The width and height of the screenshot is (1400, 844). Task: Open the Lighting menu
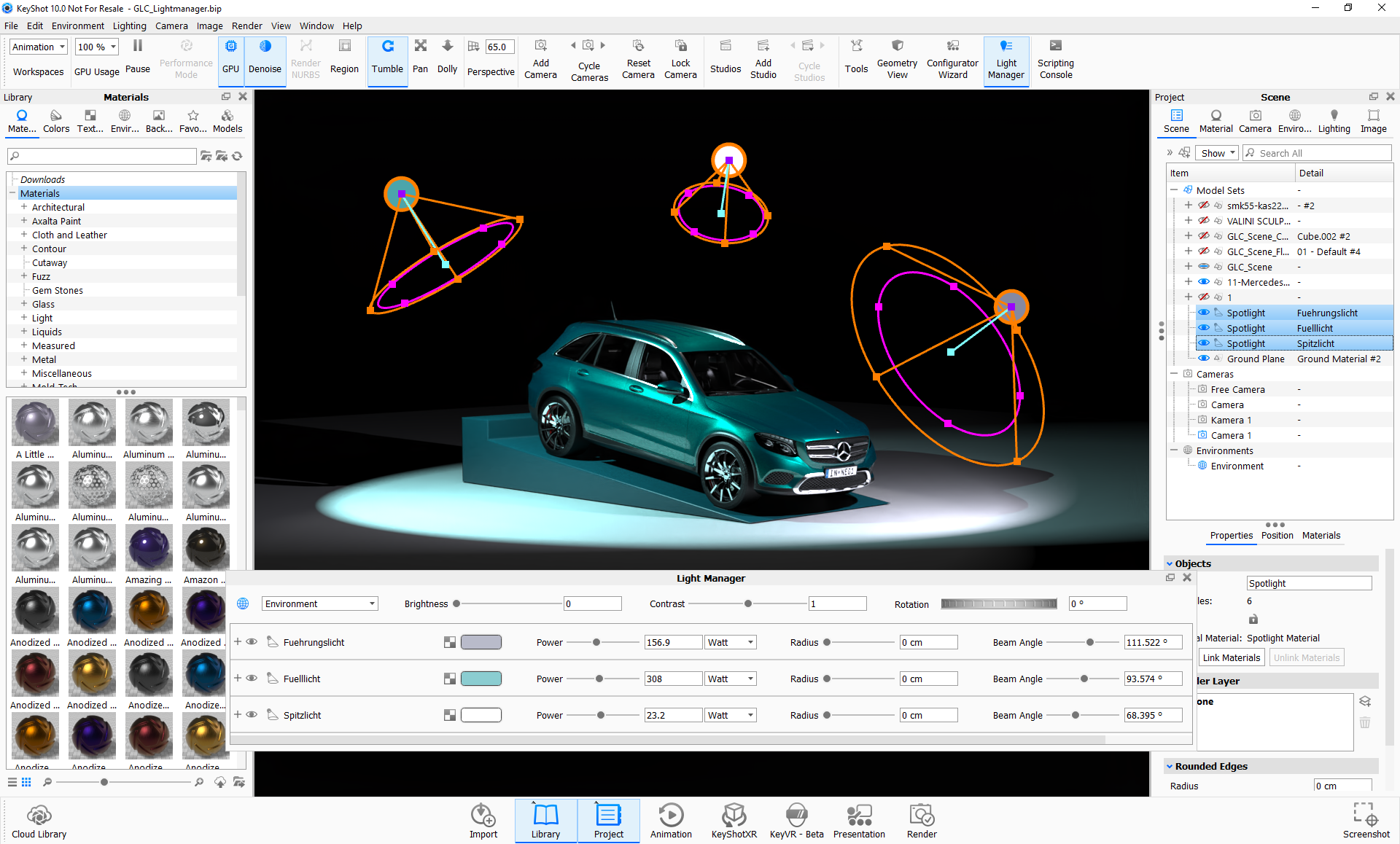point(129,26)
